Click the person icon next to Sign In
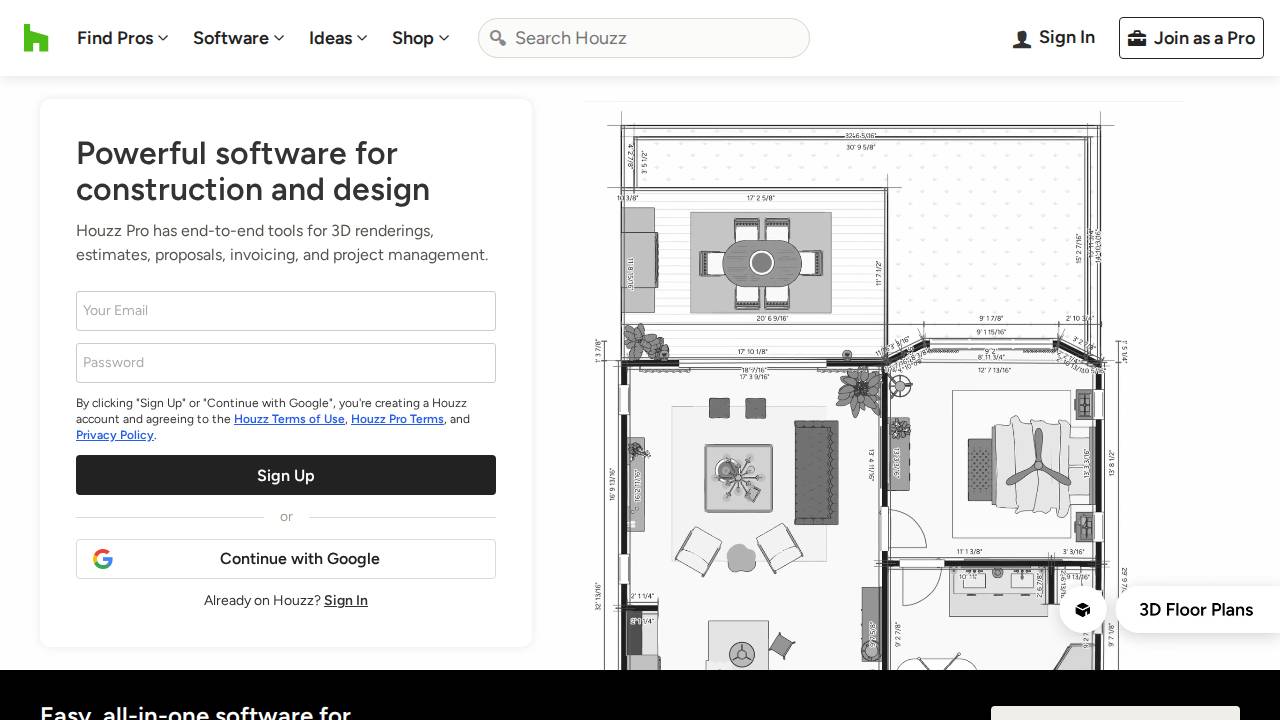This screenshot has width=1280, height=720. (1022, 38)
